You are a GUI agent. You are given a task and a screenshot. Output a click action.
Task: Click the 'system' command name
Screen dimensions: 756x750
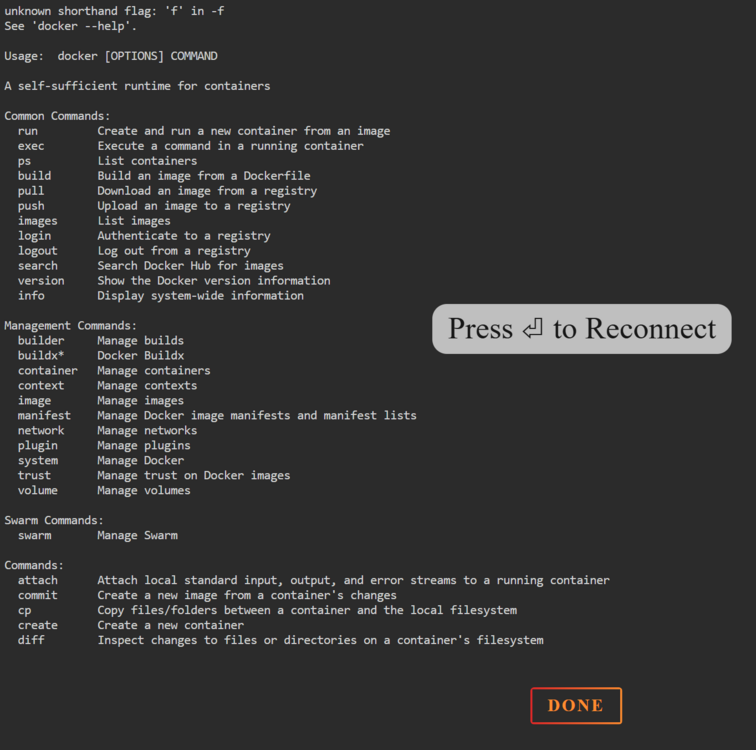[x=38, y=460]
